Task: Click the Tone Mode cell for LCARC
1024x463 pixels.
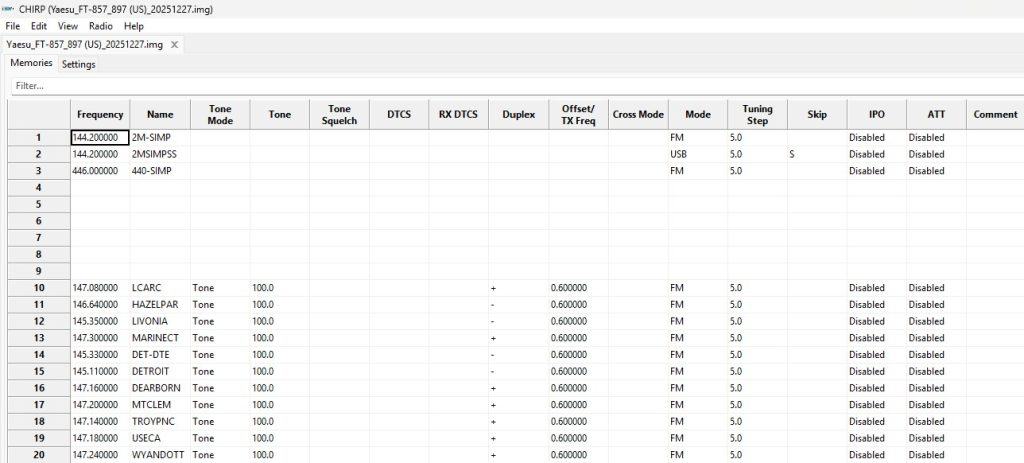Action: coord(219,288)
